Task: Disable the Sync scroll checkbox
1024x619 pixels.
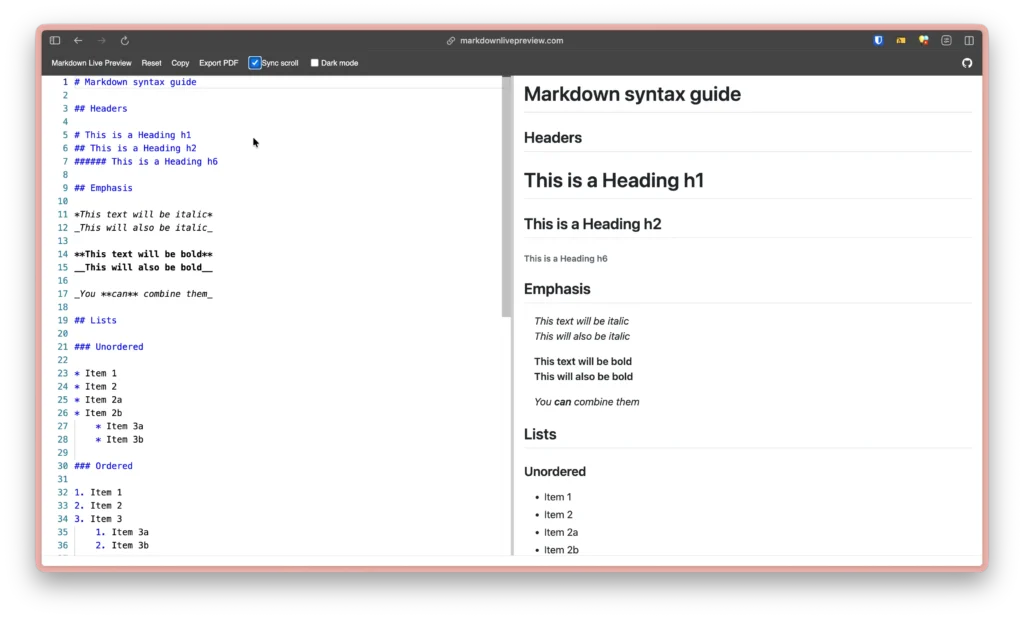Action: [x=255, y=63]
